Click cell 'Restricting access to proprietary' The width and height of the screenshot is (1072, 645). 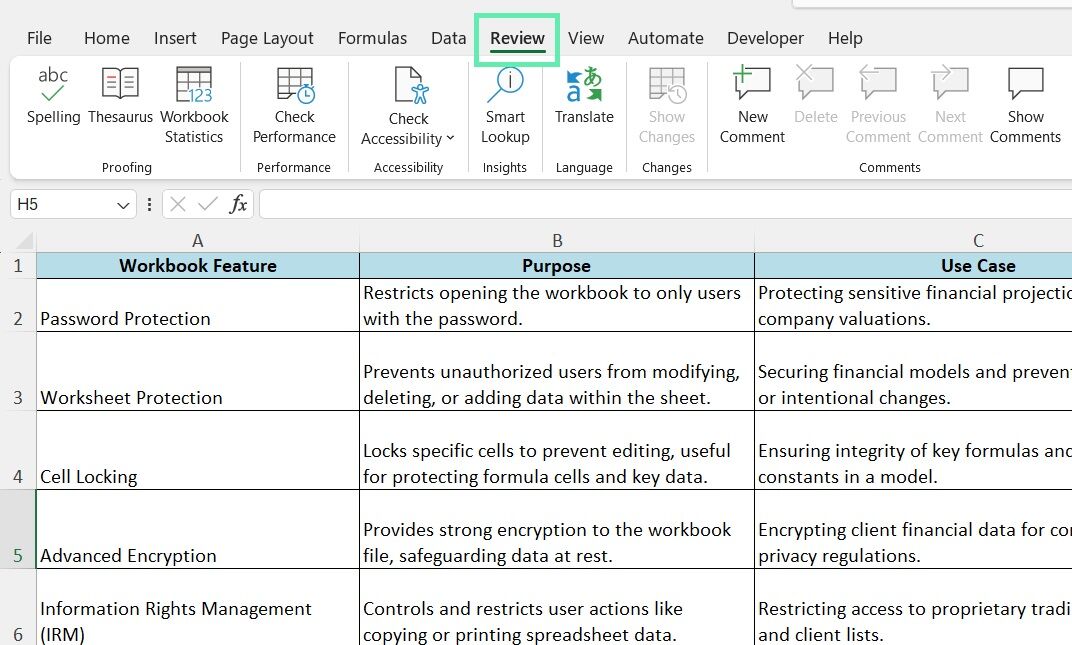[x=913, y=607]
